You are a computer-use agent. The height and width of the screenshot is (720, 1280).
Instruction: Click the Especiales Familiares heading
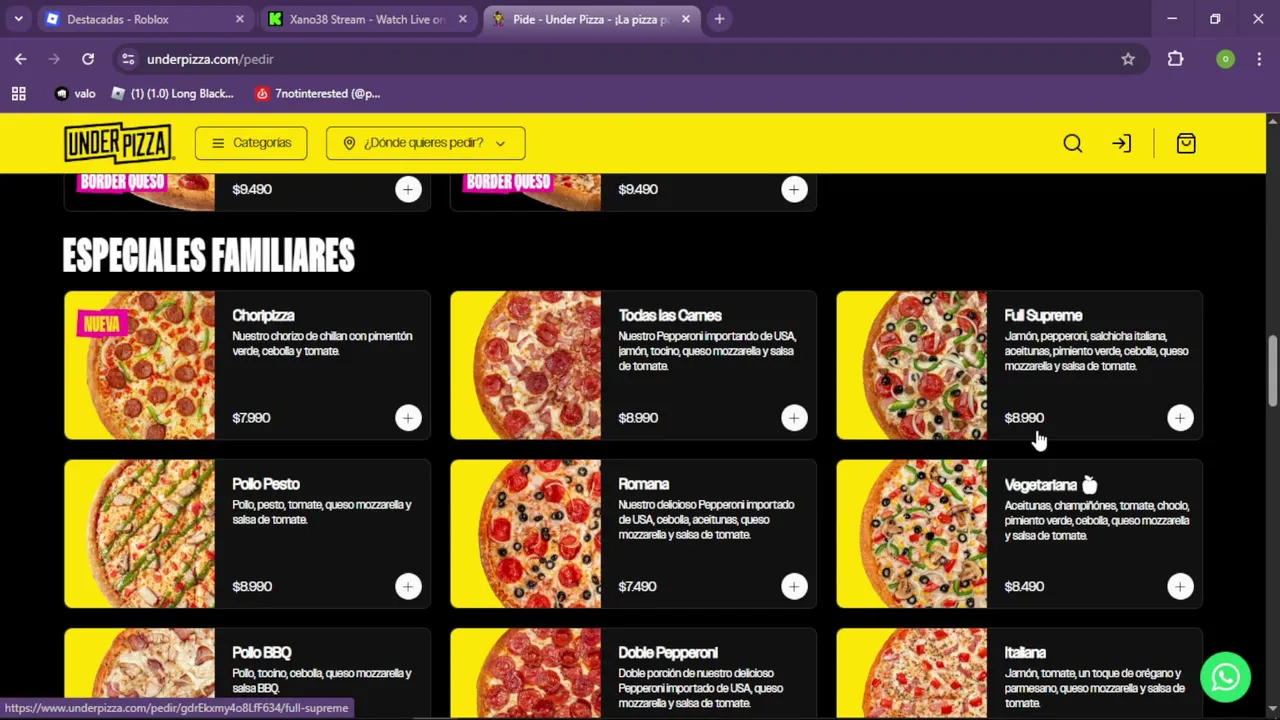pyautogui.click(x=209, y=256)
